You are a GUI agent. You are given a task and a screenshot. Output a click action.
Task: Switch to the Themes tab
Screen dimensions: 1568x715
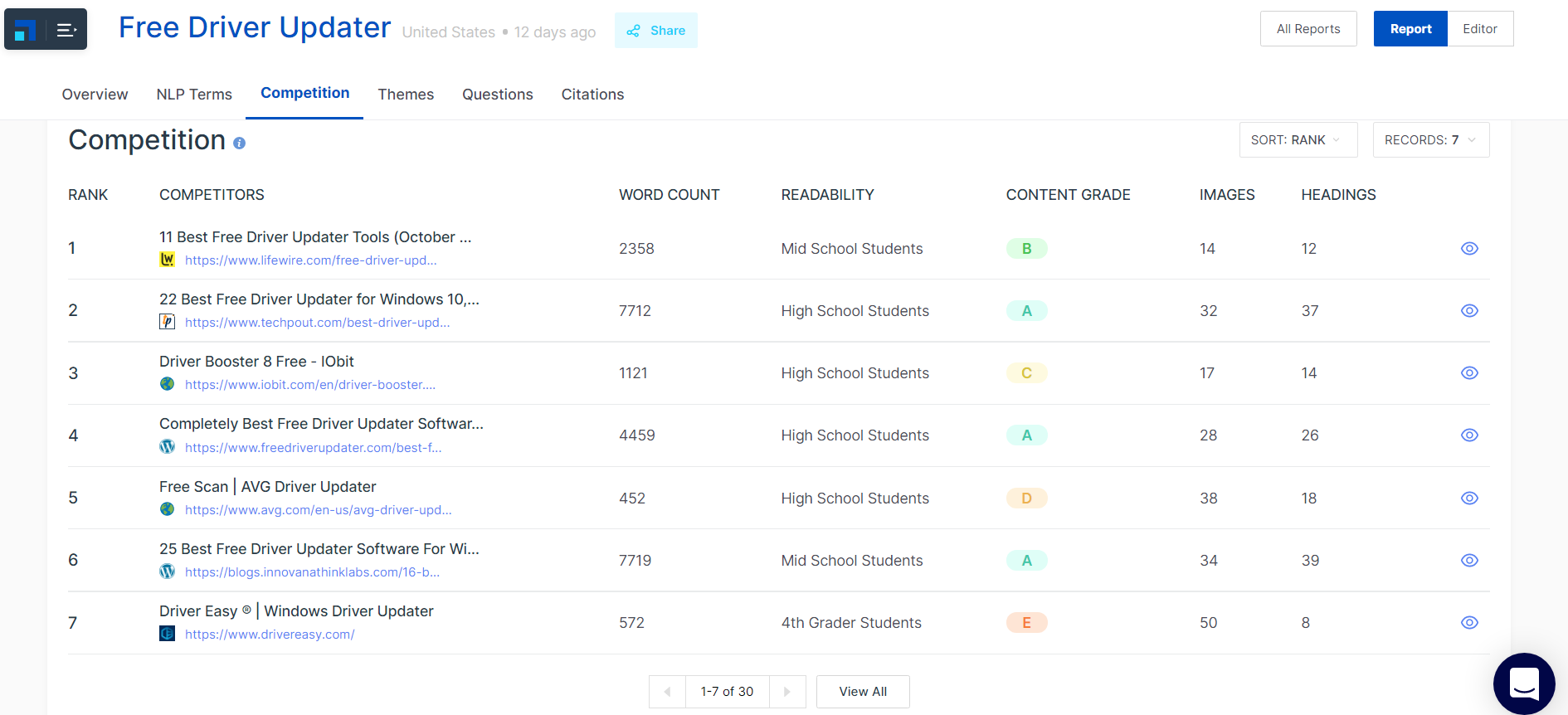[x=406, y=95]
